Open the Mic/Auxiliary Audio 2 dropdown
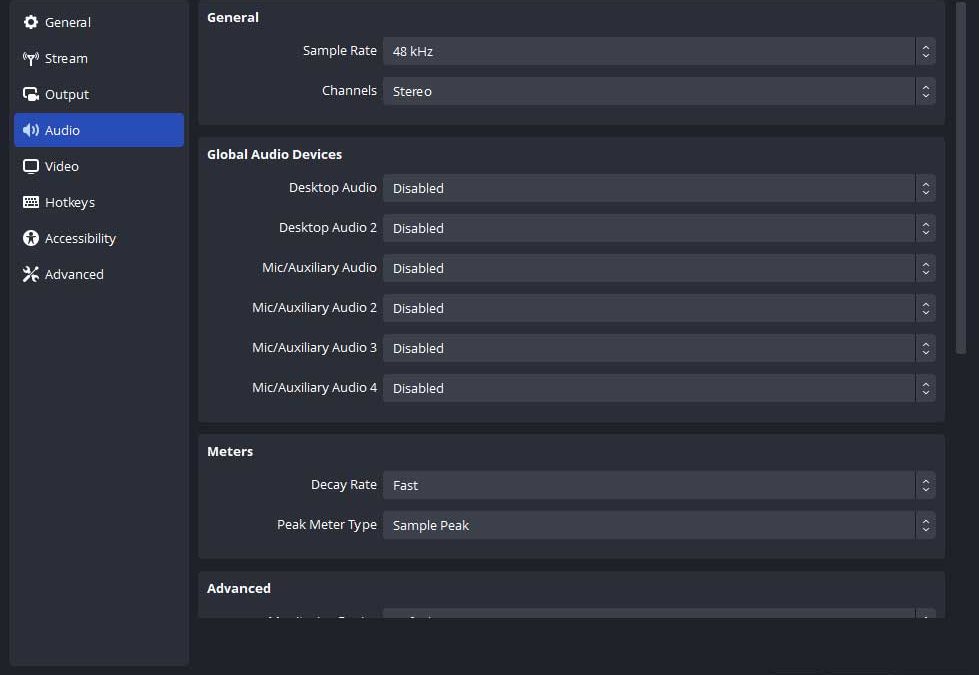 (658, 308)
